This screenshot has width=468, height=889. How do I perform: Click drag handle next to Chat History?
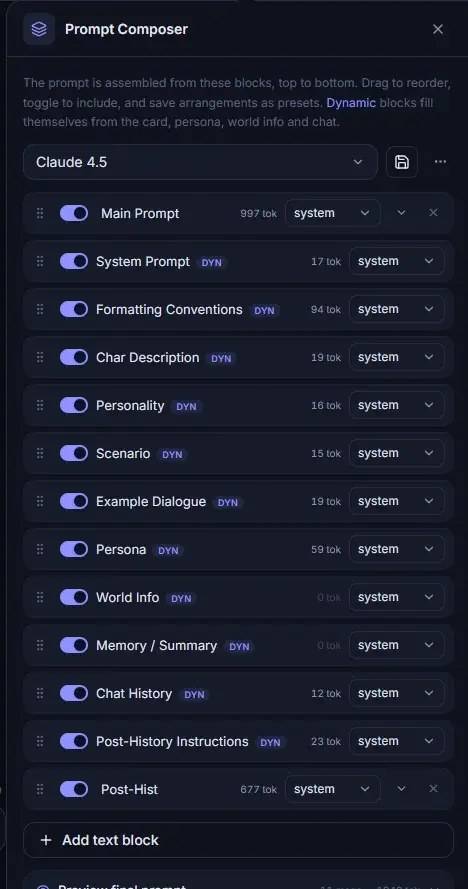click(40, 693)
